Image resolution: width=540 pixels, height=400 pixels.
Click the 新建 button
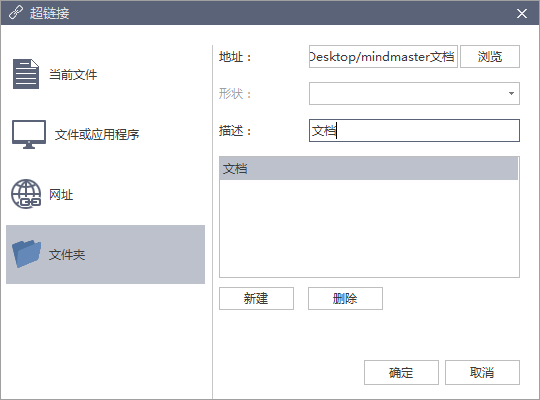pyautogui.click(x=256, y=298)
